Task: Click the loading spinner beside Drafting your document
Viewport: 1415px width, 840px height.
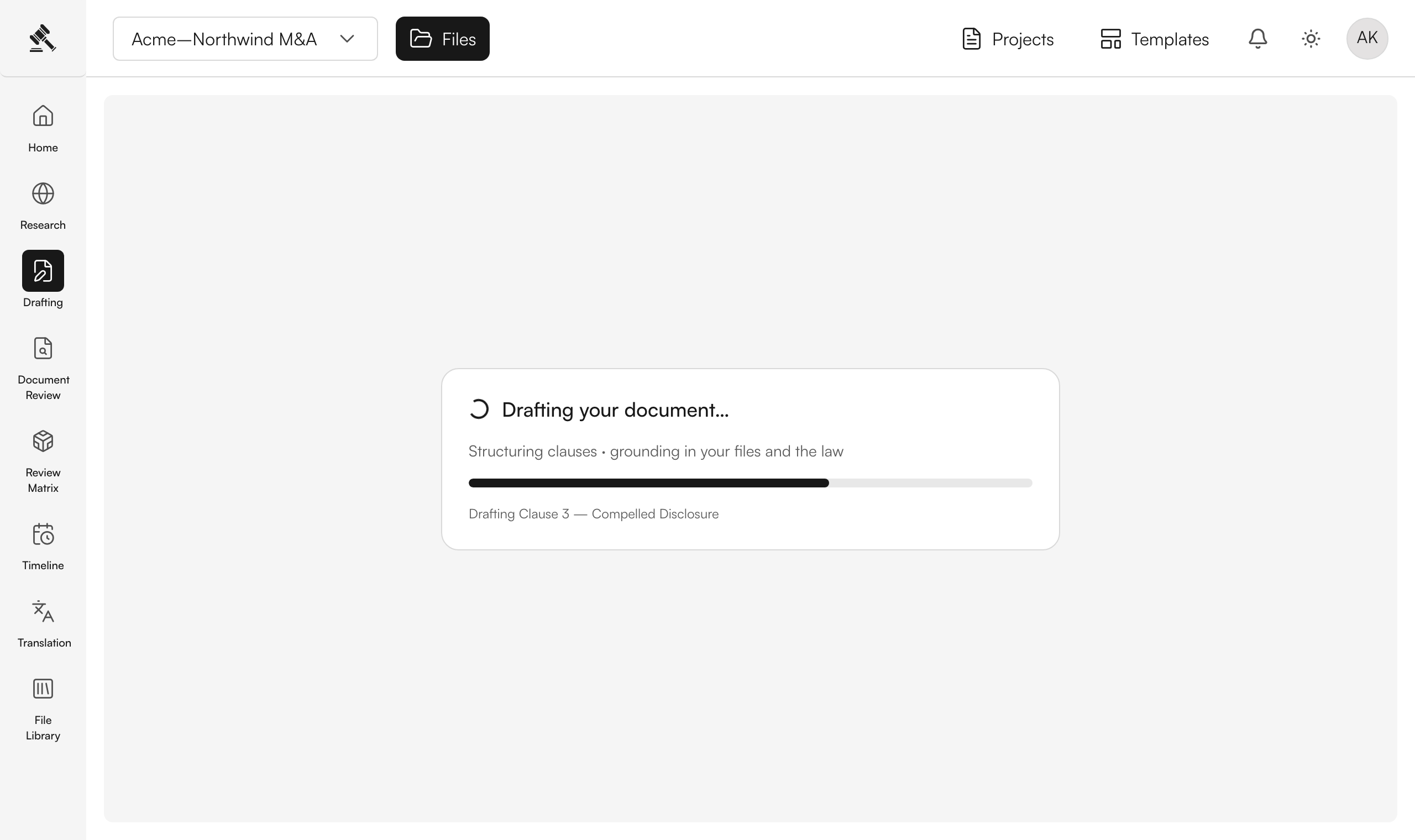Action: point(479,410)
